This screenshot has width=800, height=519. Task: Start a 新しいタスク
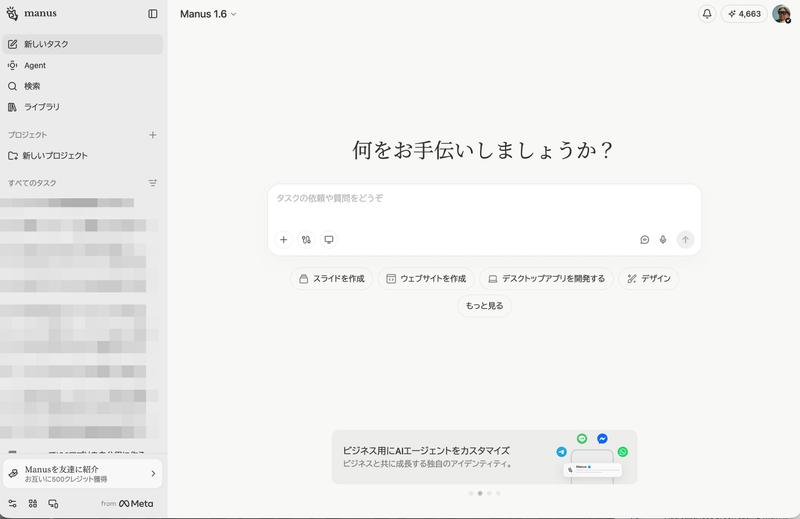[82, 44]
